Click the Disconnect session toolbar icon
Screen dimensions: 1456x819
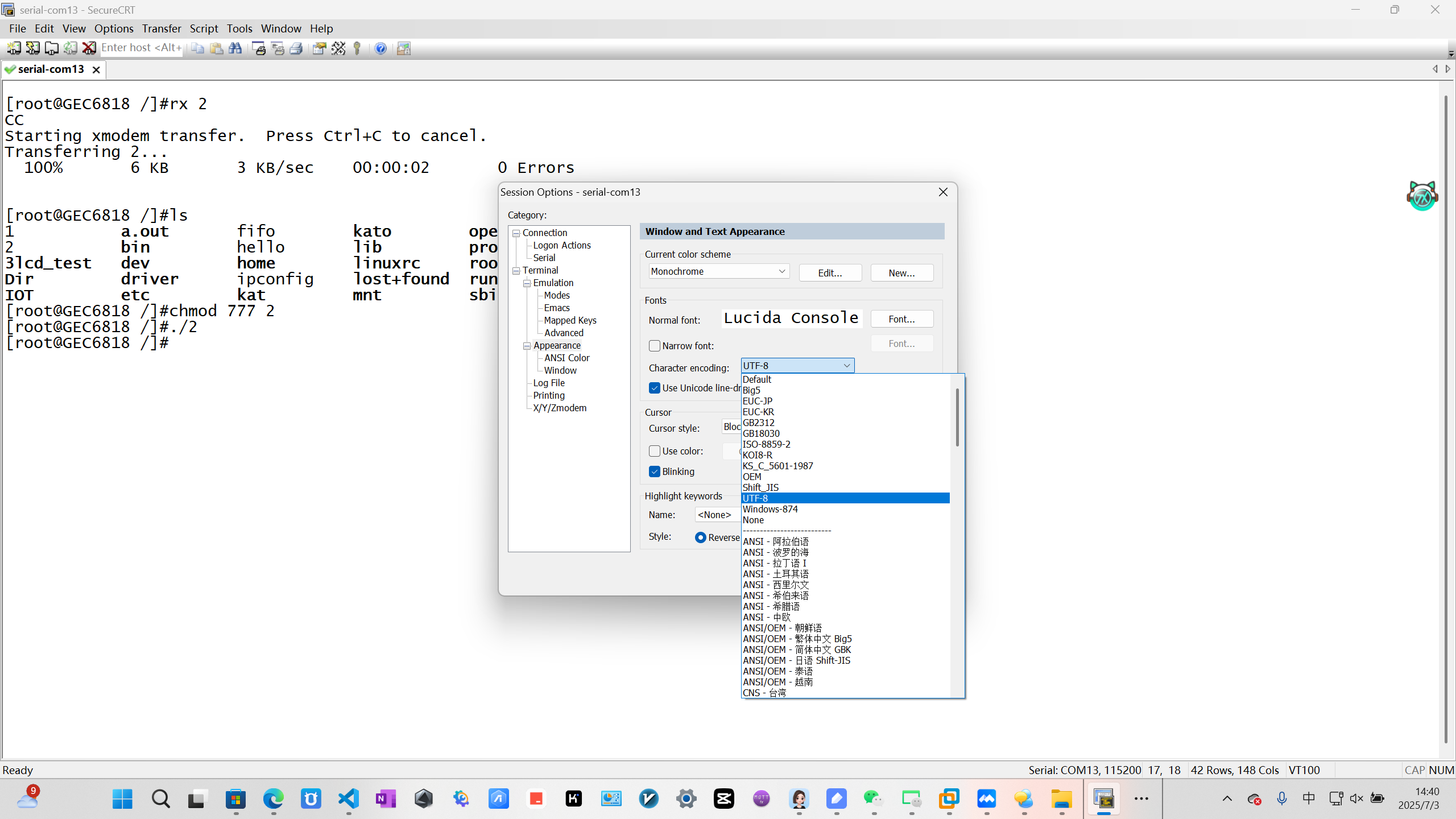pyautogui.click(x=89, y=48)
